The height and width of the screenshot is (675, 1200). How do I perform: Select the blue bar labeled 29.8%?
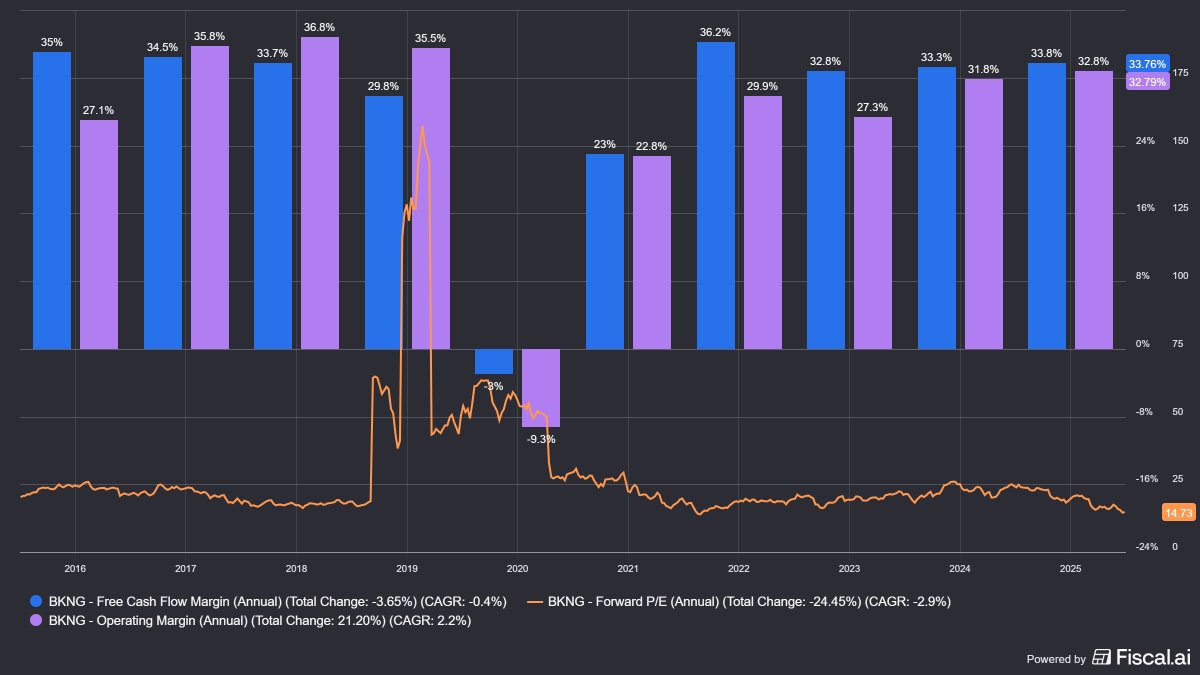pyautogui.click(x=384, y=222)
